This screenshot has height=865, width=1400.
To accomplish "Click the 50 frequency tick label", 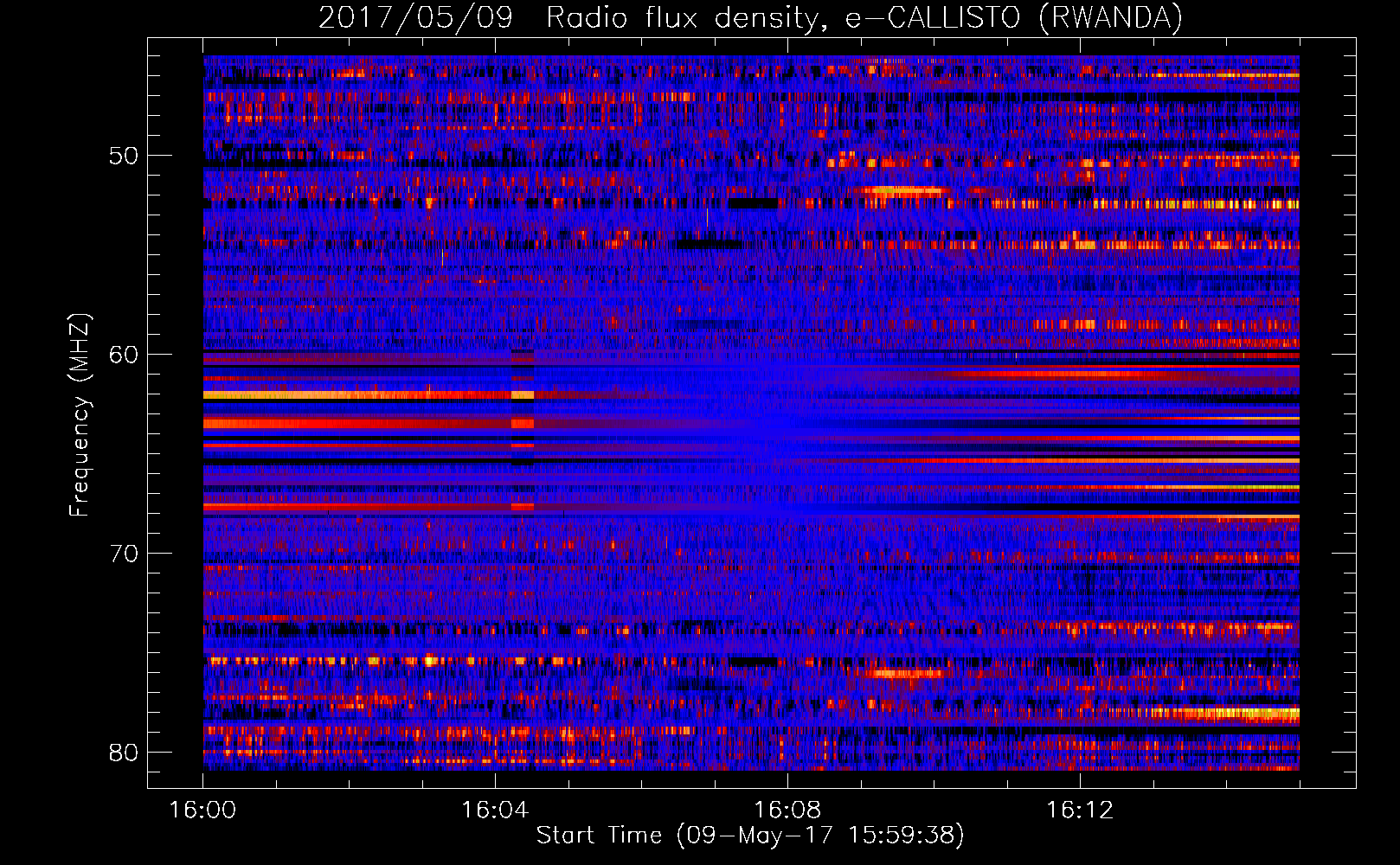I will pyautogui.click(x=124, y=157).
